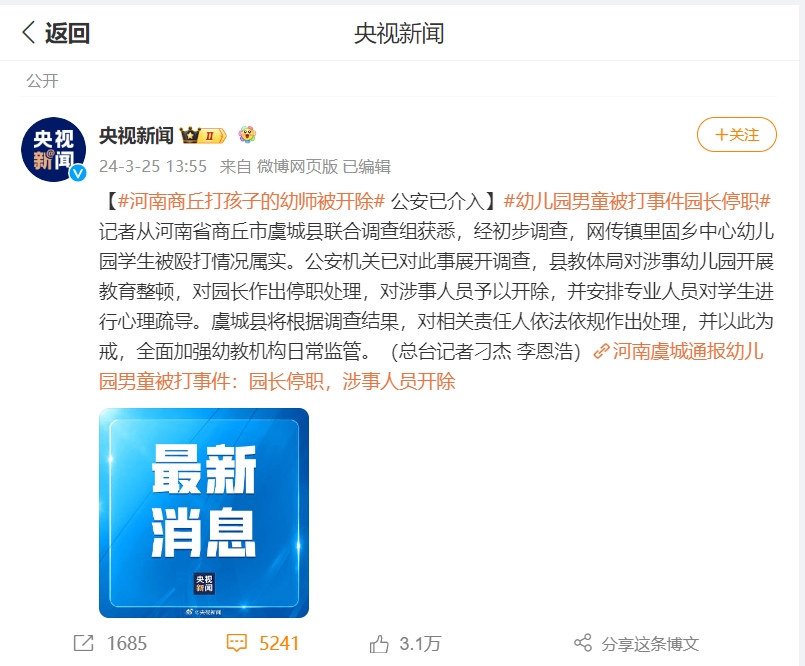Click the repost icon next to 1685
Viewport: 805px width, 666px height.
pos(84,643)
